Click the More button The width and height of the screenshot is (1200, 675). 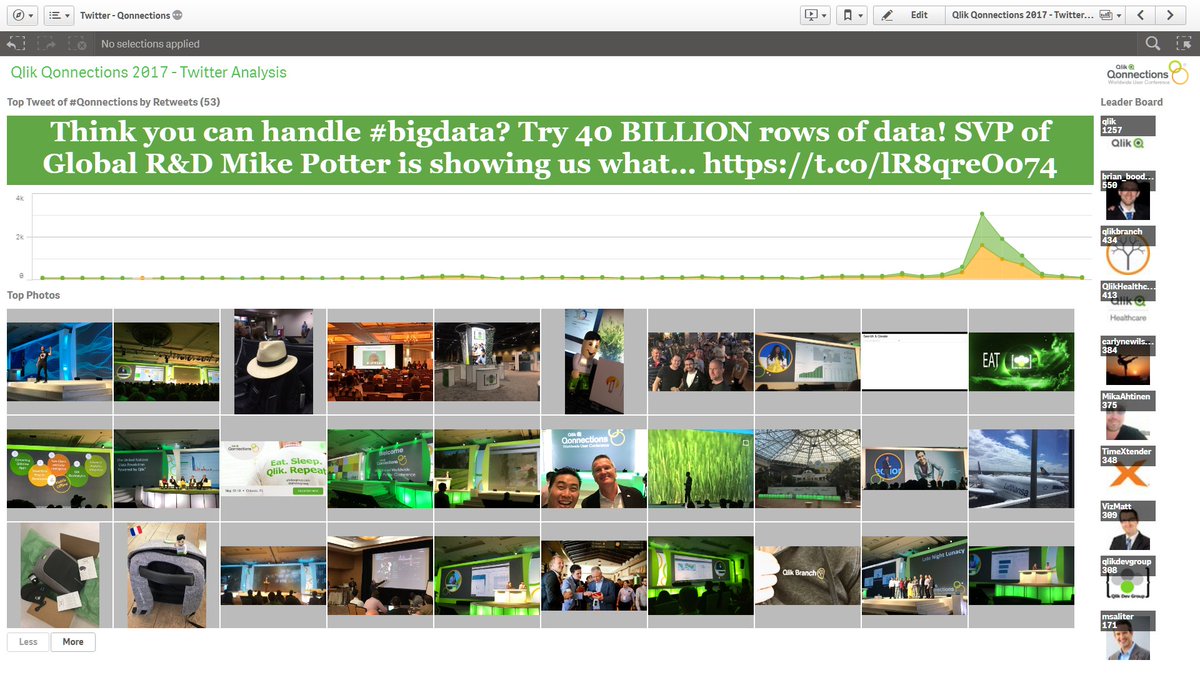click(x=73, y=642)
